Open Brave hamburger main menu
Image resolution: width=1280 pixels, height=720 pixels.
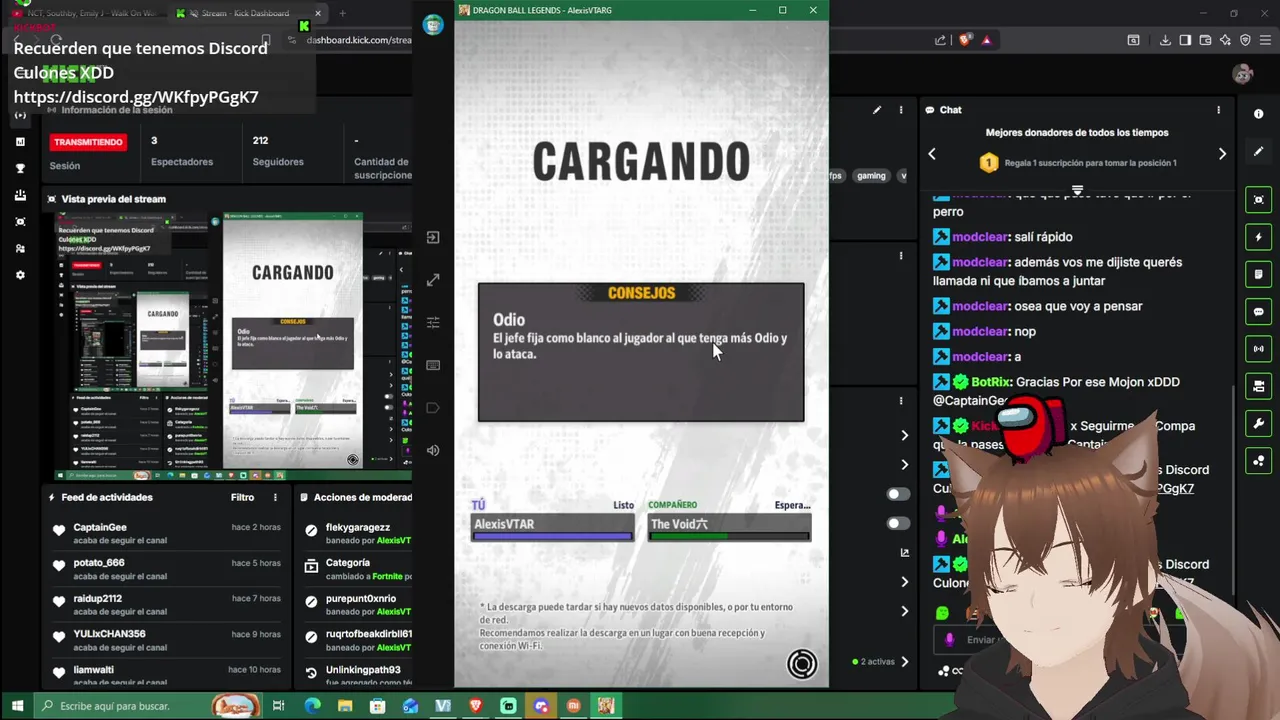[x=1265, y=40]
